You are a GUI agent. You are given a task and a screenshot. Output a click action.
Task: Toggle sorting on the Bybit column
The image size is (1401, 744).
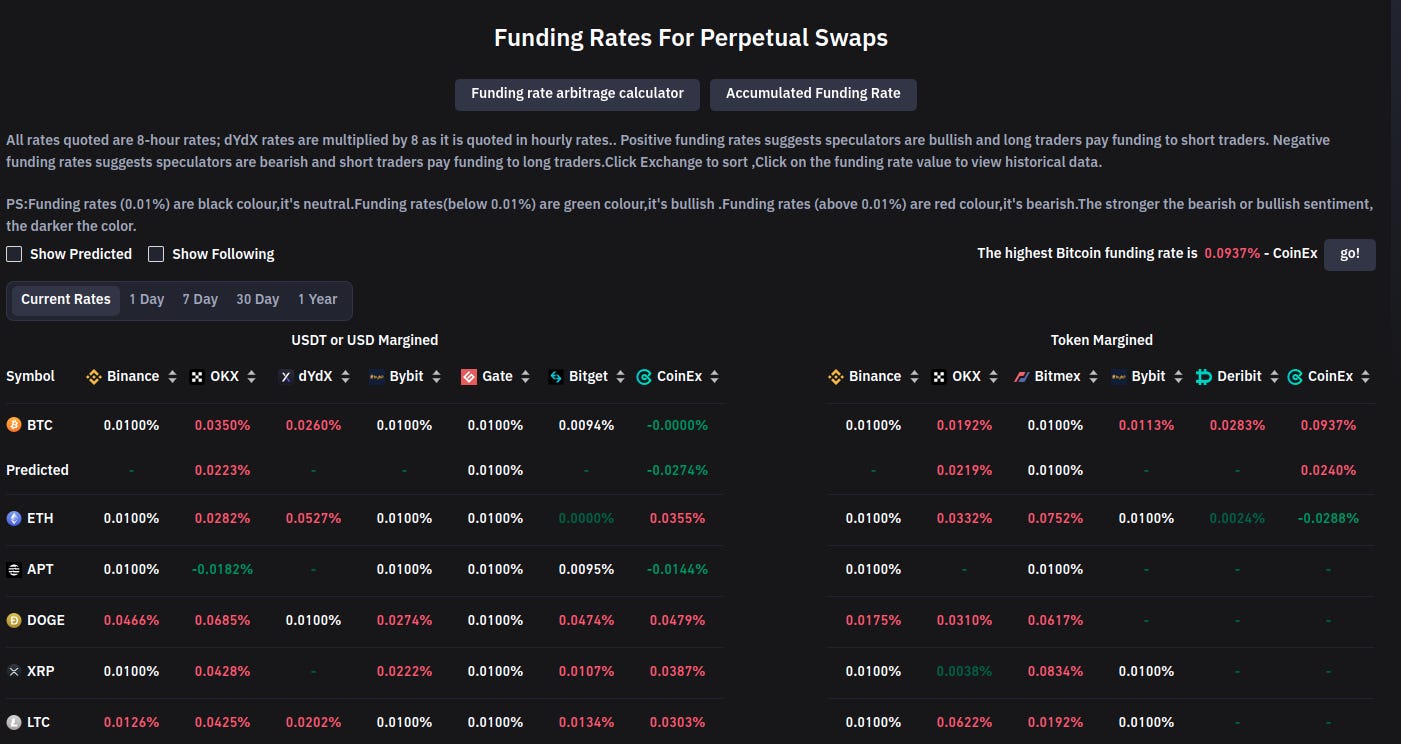coord(437,376)
